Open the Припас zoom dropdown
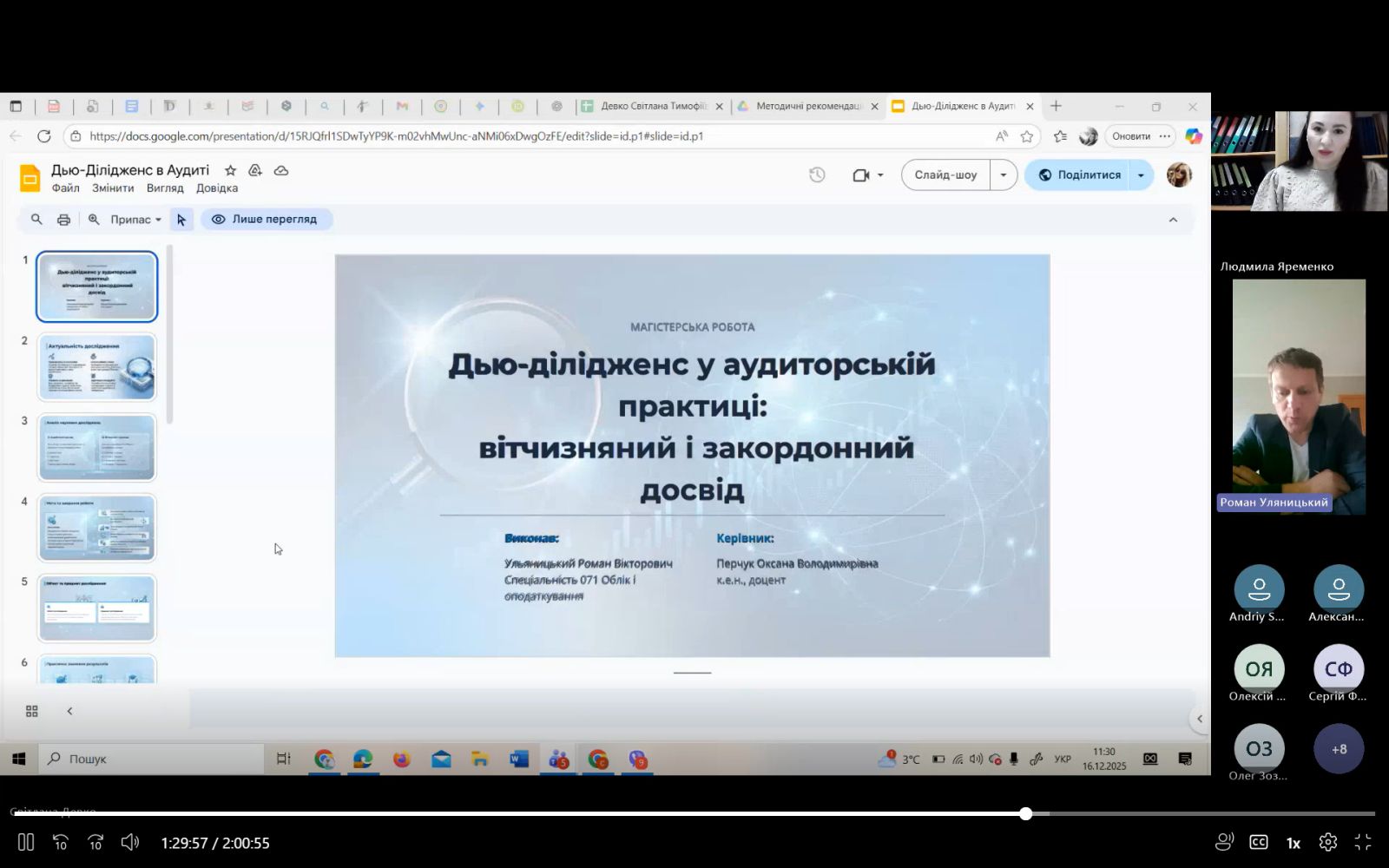 (135, 220)
